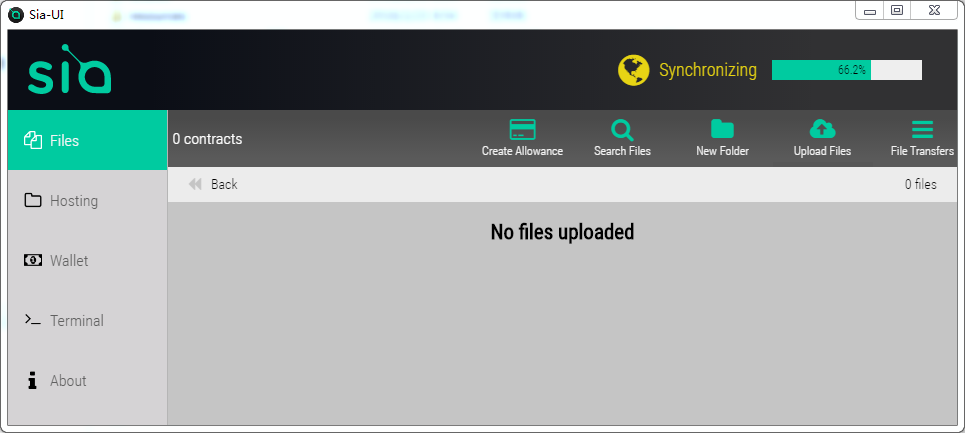Open File Transfers hamburger icon
The height and width of the screenshot is (433, 965).
coord(922,129)
